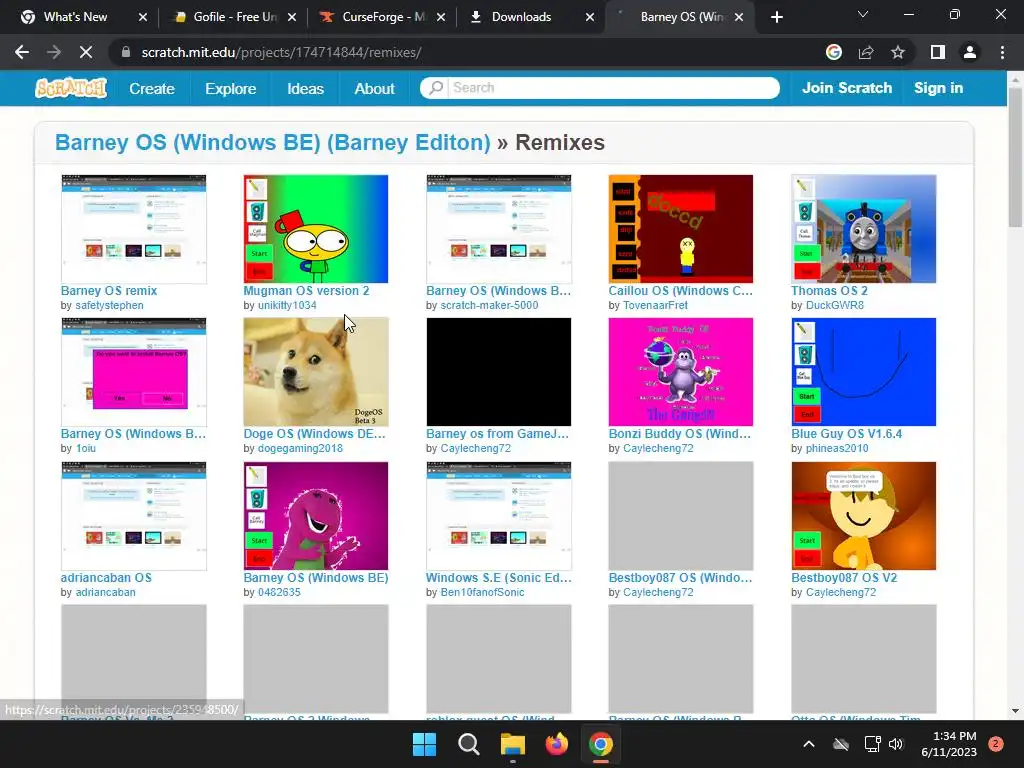Open the Windows S.E (Sonic Ed... link
This screenshot has width=1024, height=768.
[499, 577]
